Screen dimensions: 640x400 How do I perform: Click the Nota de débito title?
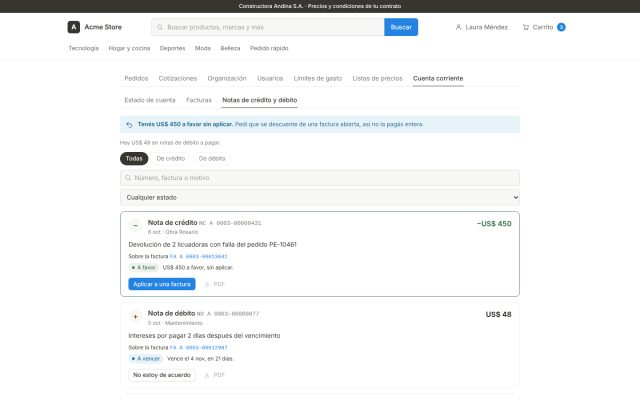pos(171,313)
